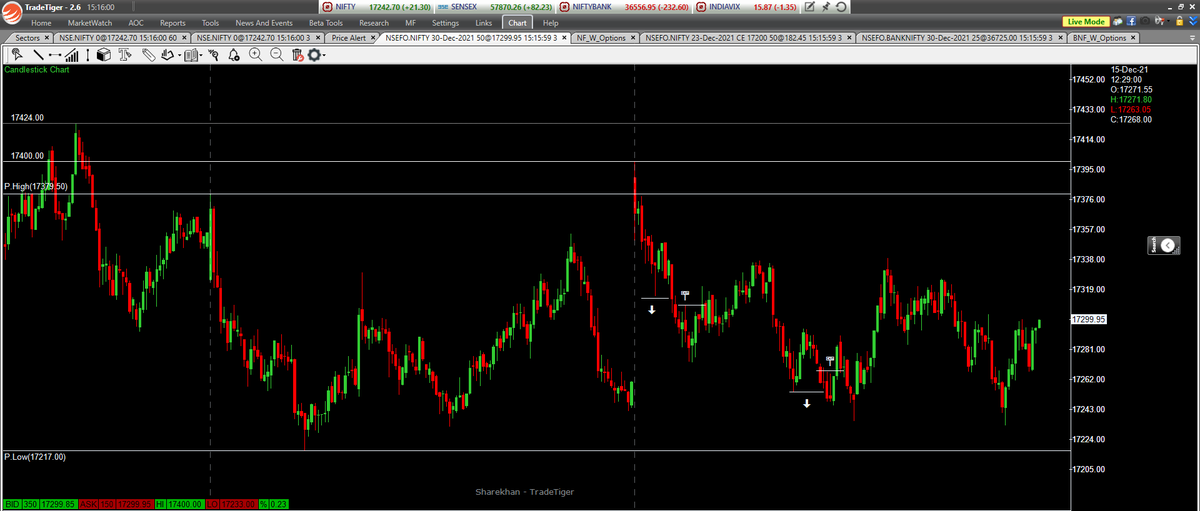
Task: Open the Research menu
Action: pyautogui.click(x=374, y=22)
